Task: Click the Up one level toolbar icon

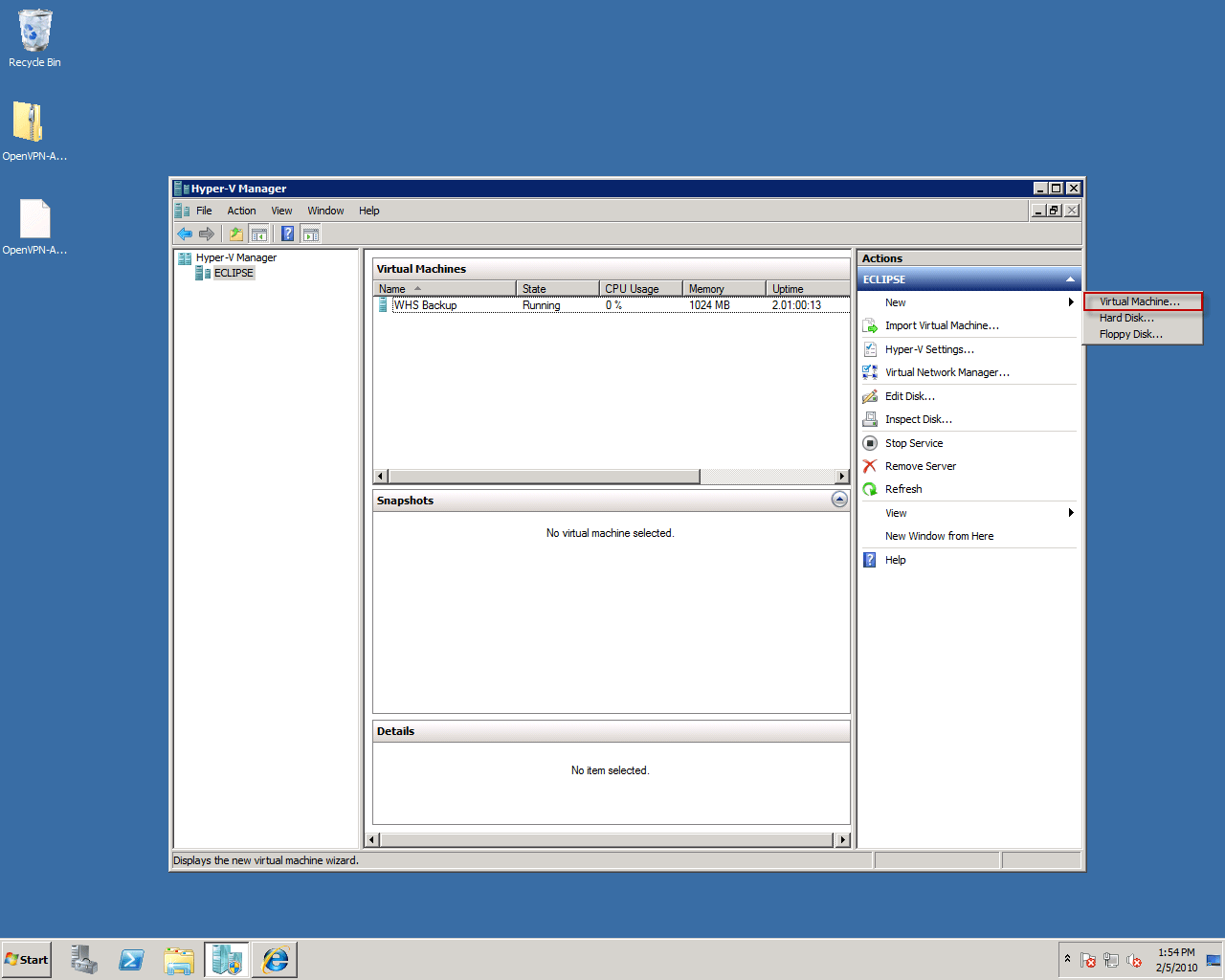Action: point(236,234)
